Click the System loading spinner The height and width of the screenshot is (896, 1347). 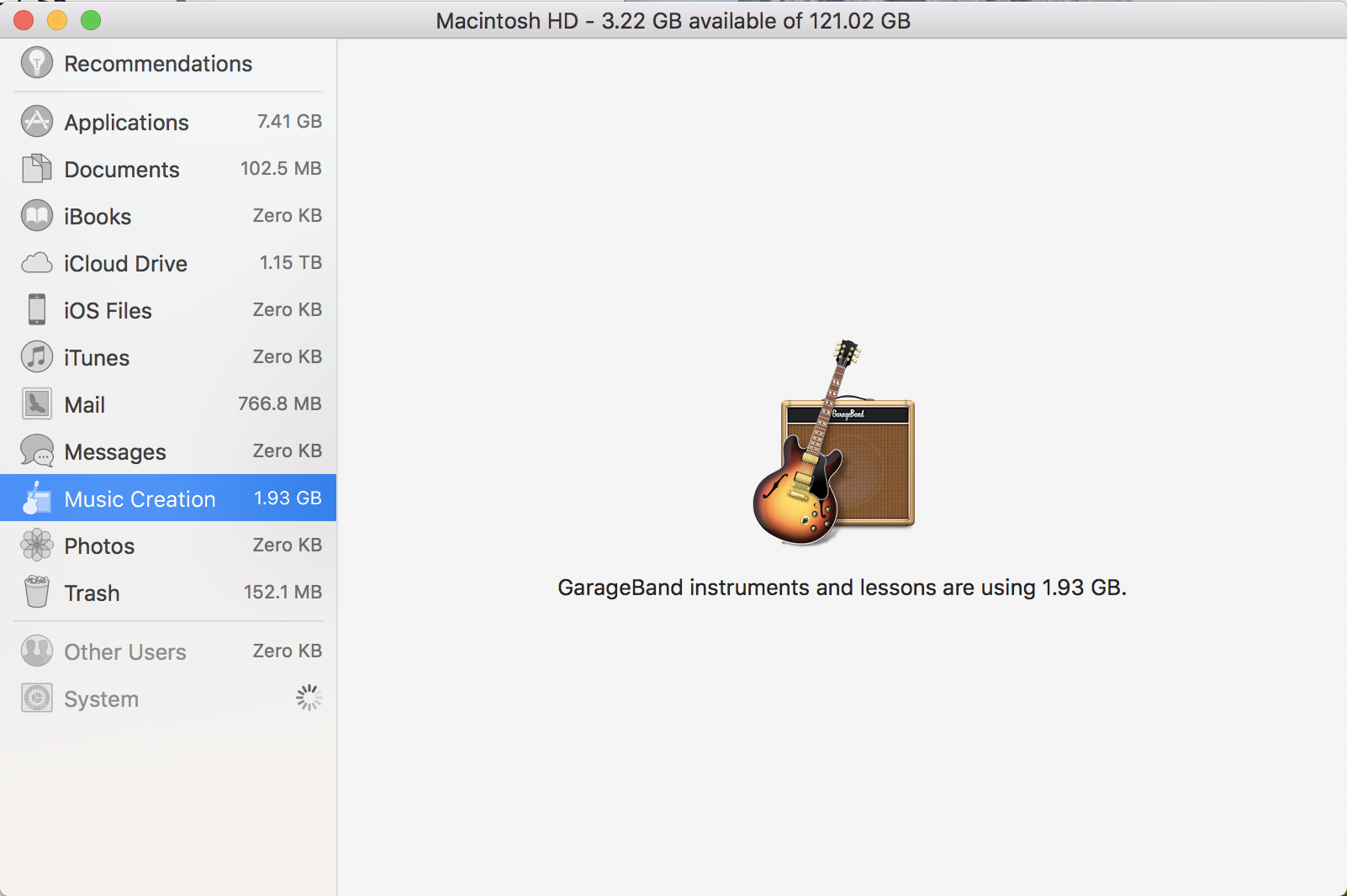pyautogui.click(x=309, y=698)
